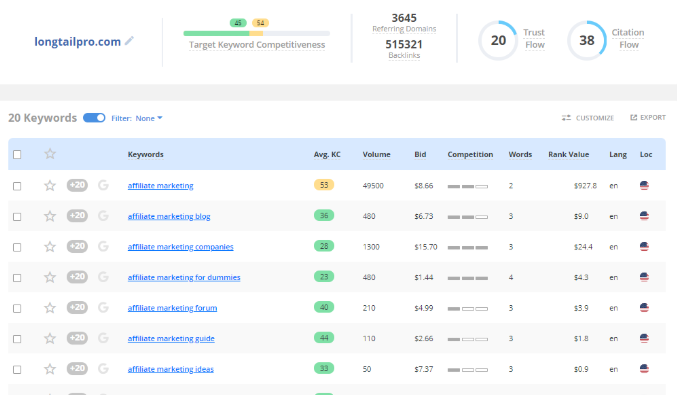Sort by Avg. KC column header

[x=327, y=155]
